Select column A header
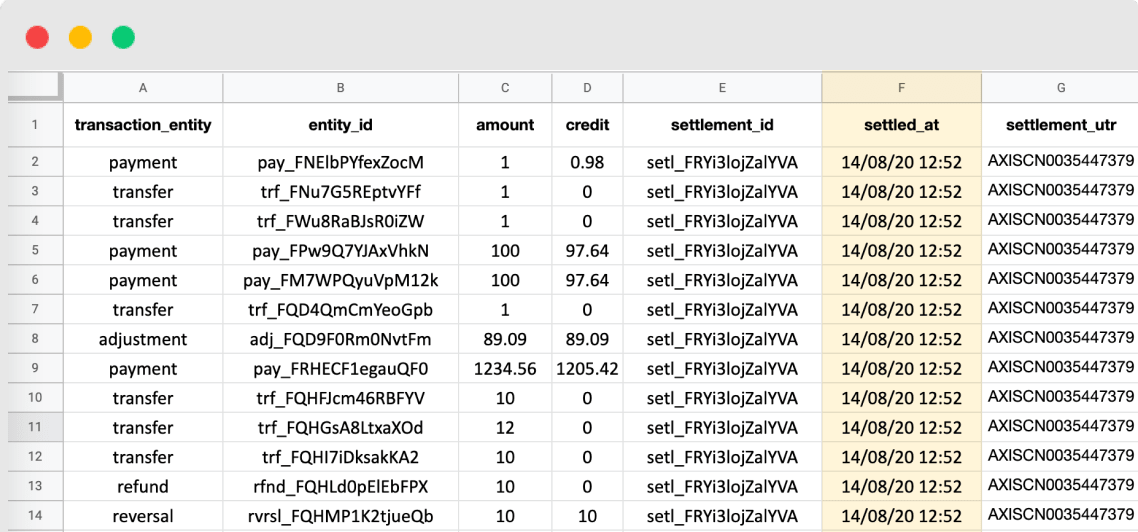 [x=143, y=88]
